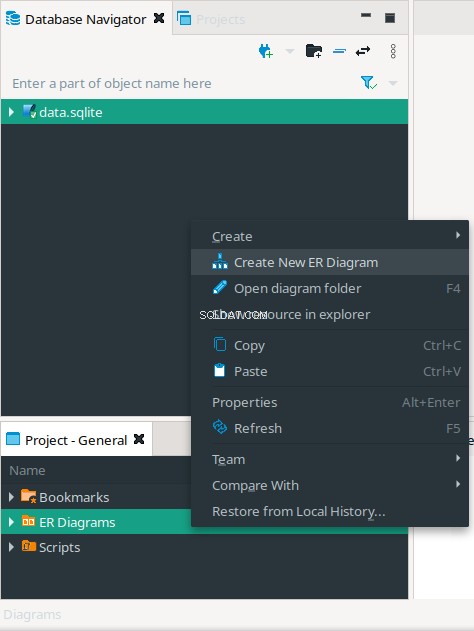Image resolution: width=474 pixels, height=631 pixels.
Task: Click the Create Folder icon in toolbar
Action: (x=314, y=51)
